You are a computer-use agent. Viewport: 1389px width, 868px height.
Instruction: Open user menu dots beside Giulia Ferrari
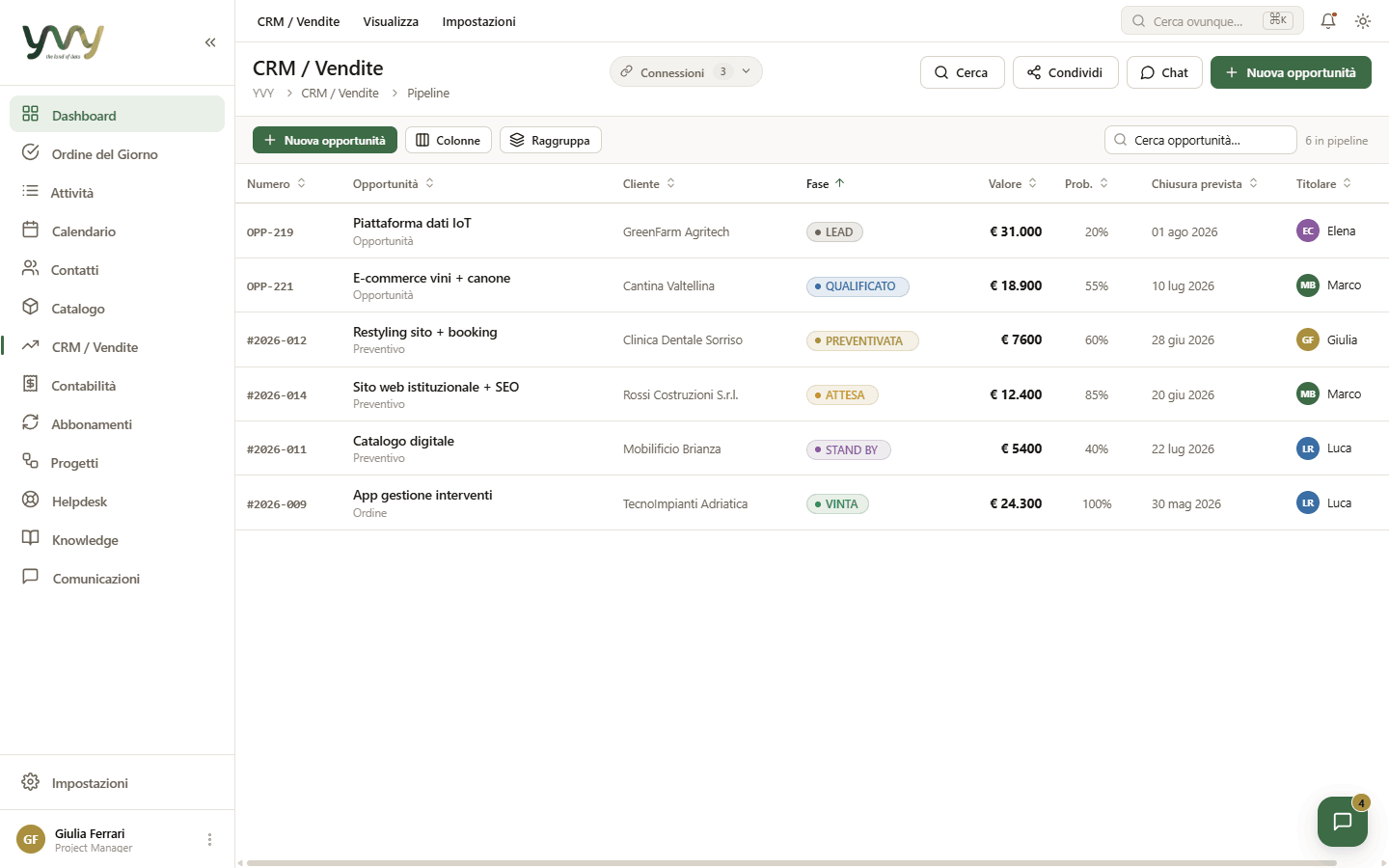209,839
